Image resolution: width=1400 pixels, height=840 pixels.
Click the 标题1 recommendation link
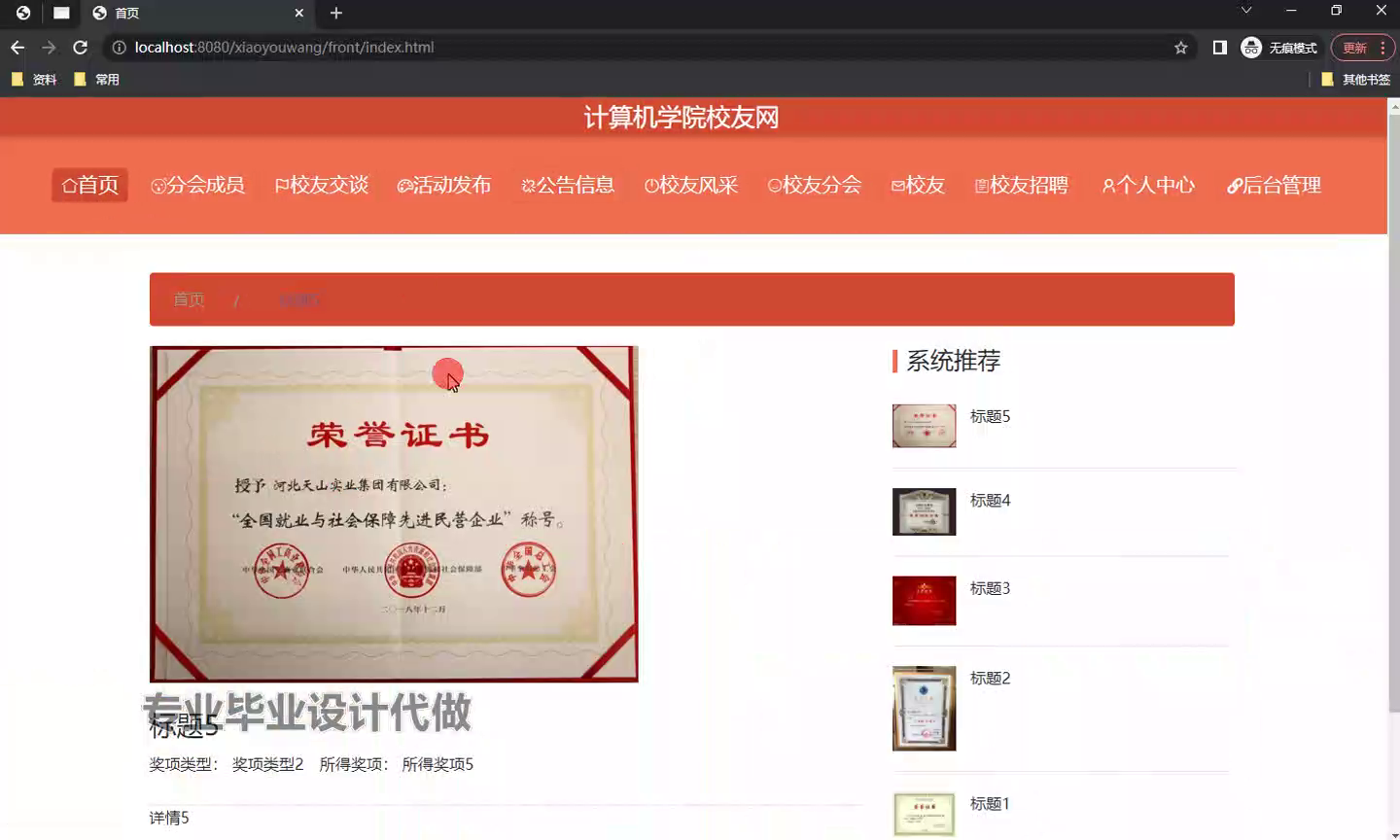coord(990,803)
